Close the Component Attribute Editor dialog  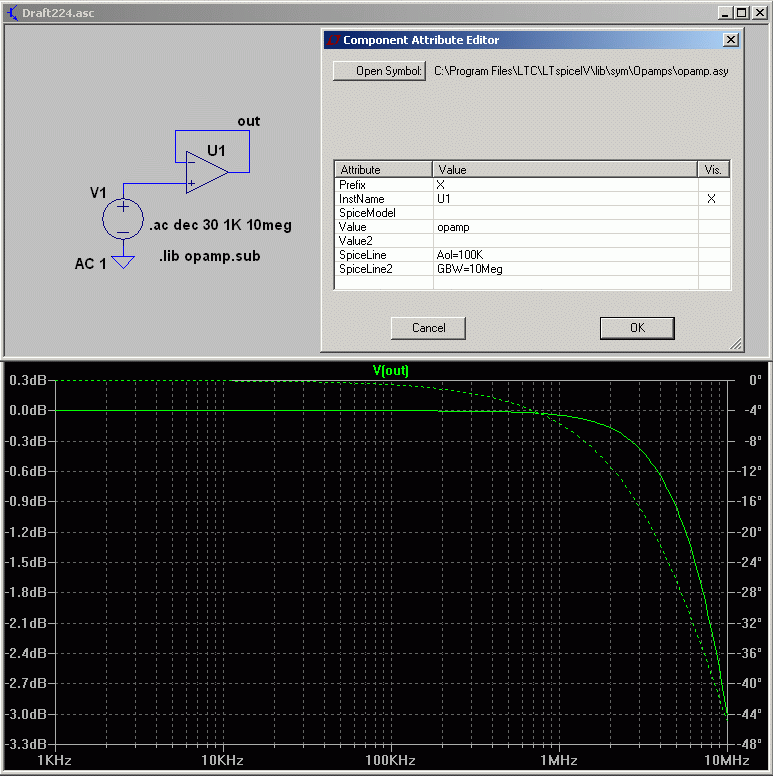pyautogui.click(x=730, y=40)
